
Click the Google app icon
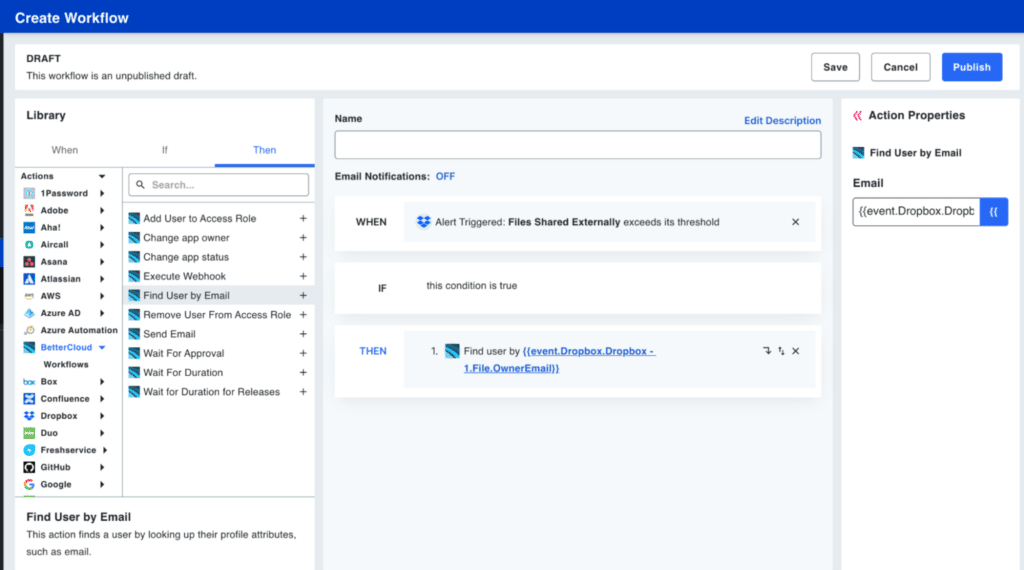click(29, 484)
